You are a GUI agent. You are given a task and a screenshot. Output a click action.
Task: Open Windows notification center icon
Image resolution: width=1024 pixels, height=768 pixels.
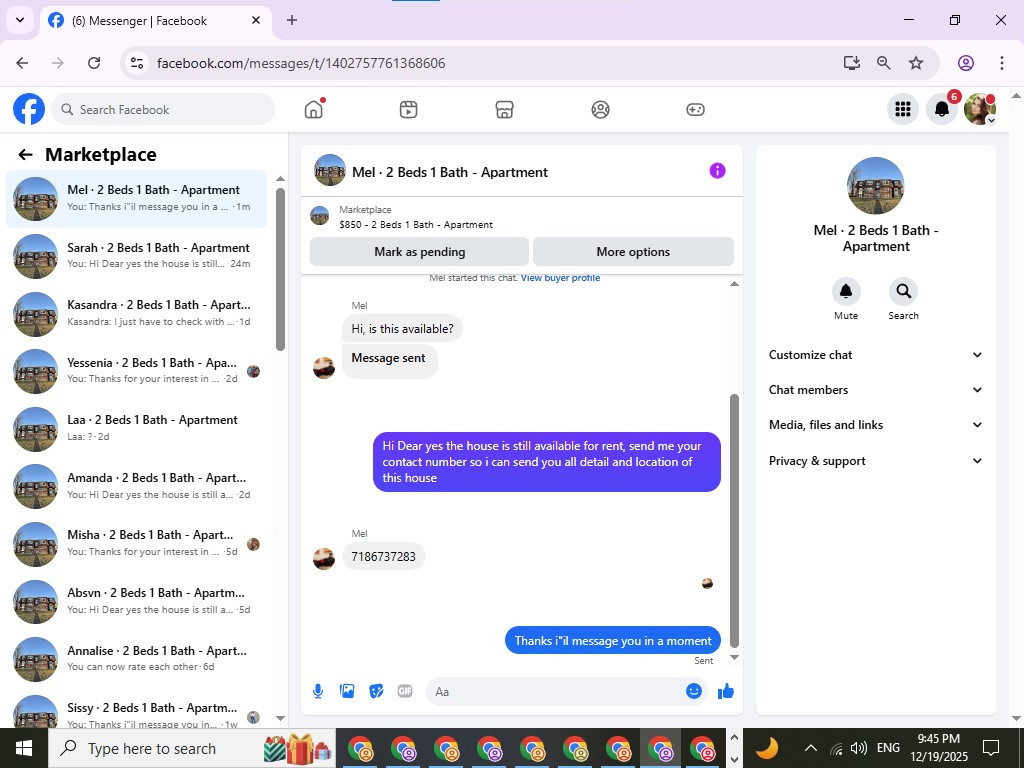click(991, 748)
